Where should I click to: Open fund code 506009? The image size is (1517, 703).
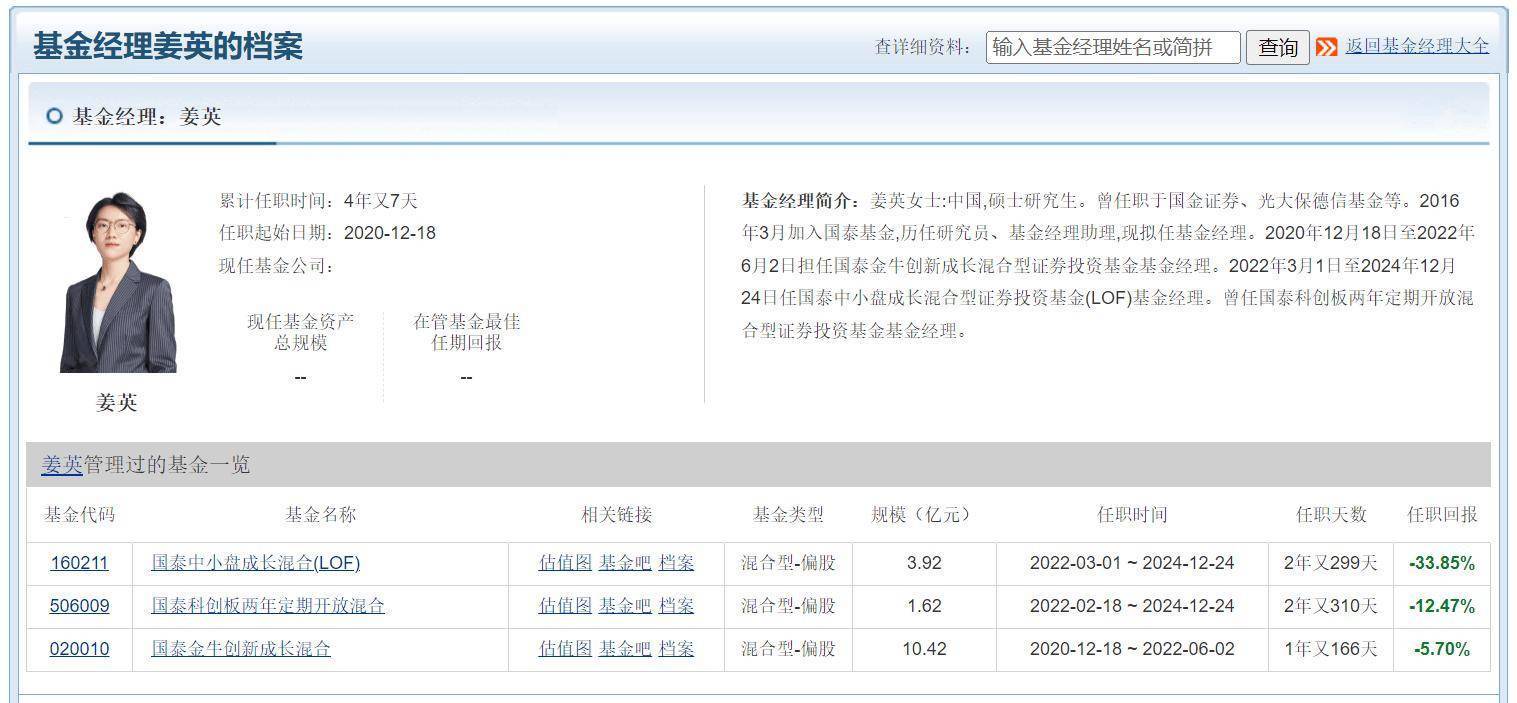pyautogui.click(x=79, y=605)
